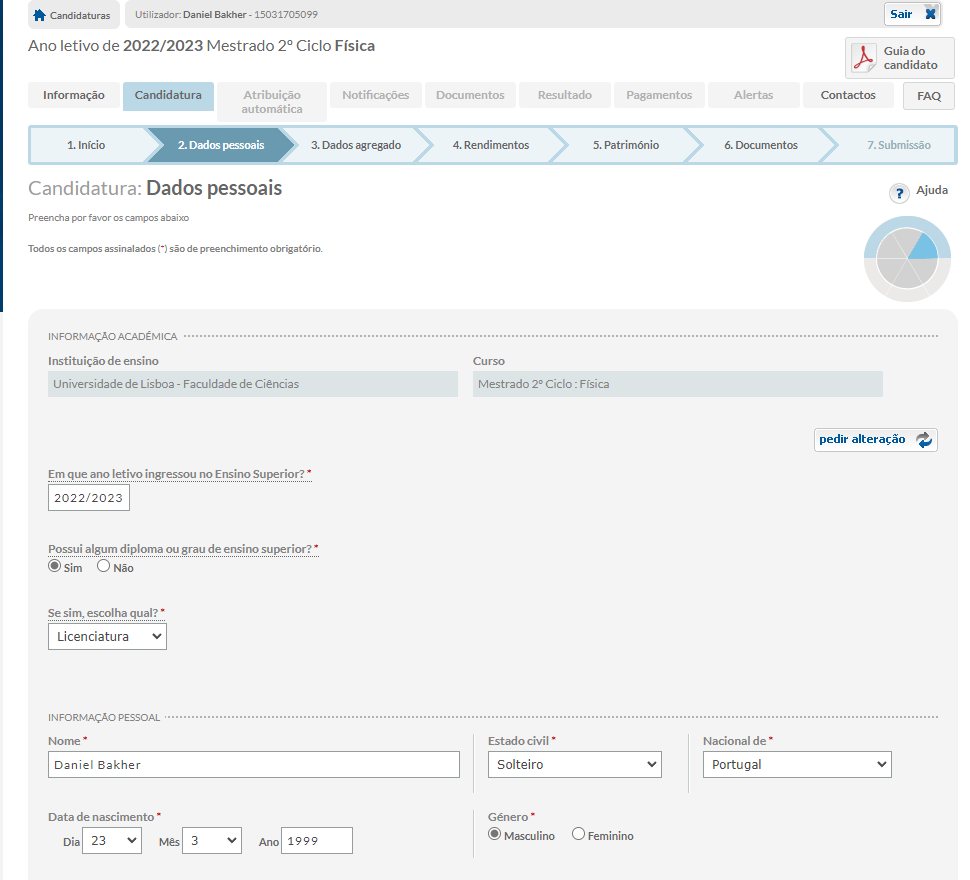Click the FAQ button
The image size is (970, 880).
(929, 96)
